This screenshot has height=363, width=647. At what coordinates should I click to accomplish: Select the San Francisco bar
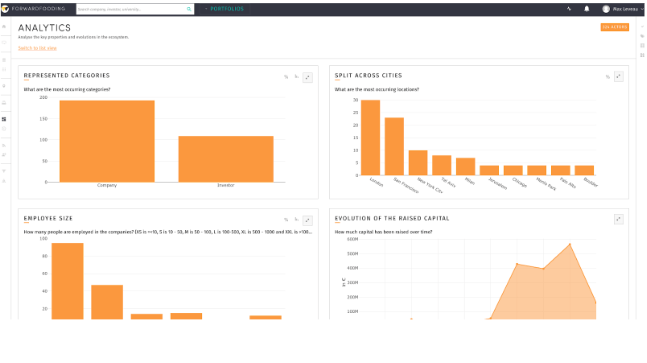tap(394, 146)
